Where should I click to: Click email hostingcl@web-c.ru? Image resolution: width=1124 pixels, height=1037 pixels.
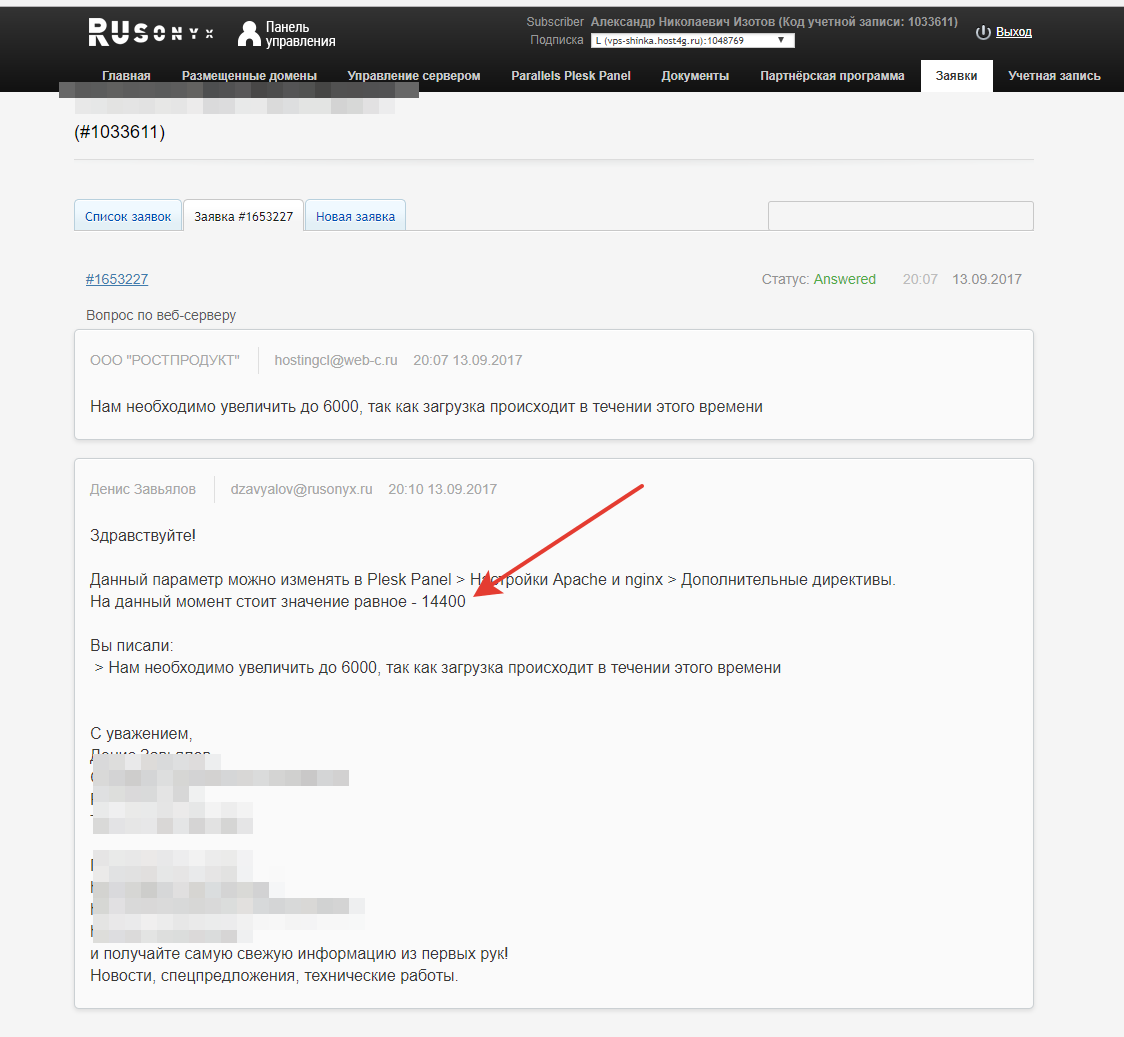click(x=335, y=360)
